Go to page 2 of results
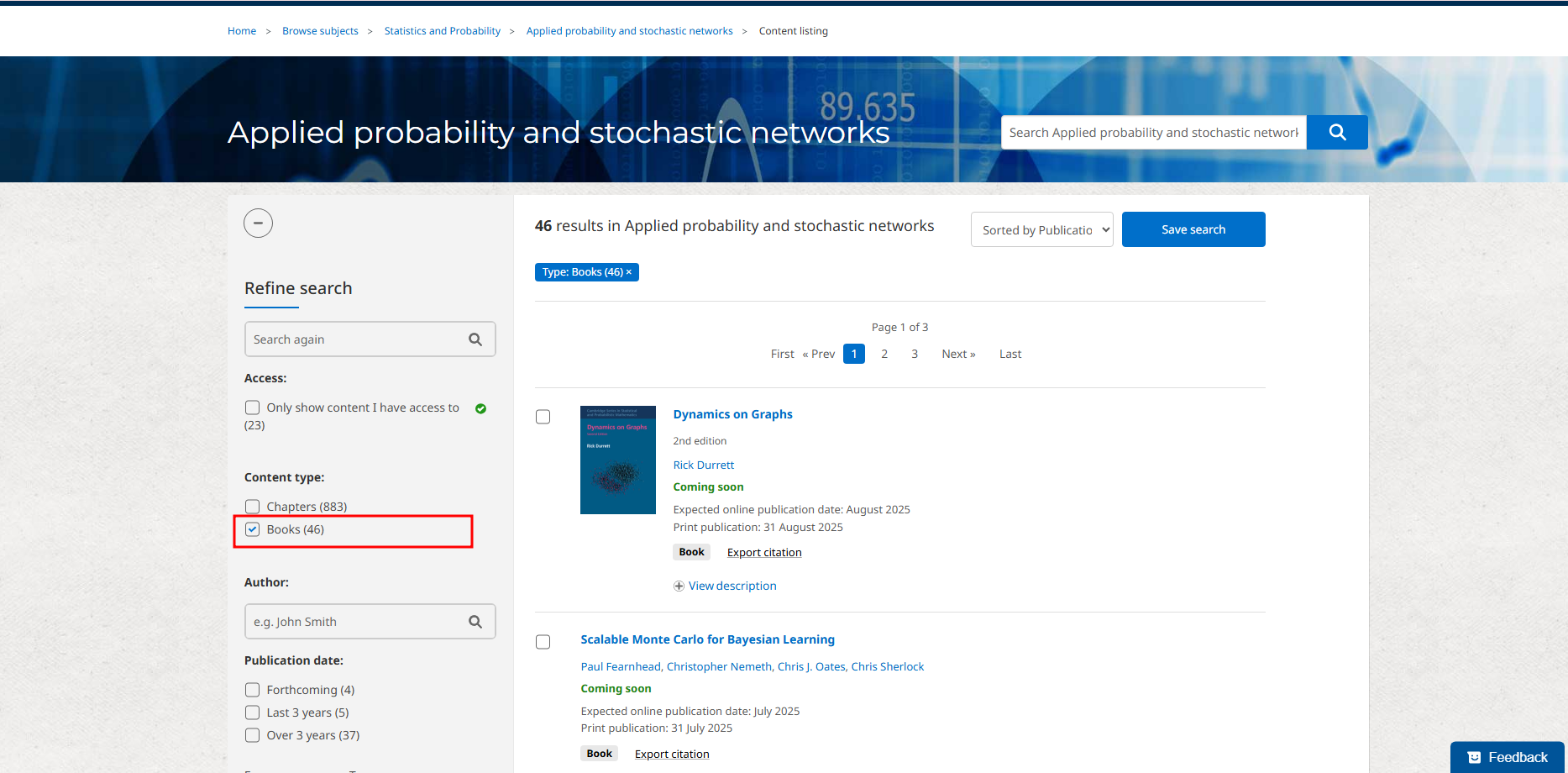The width and height of the screenshot is (1568, 773). click(x=884, y=354)
